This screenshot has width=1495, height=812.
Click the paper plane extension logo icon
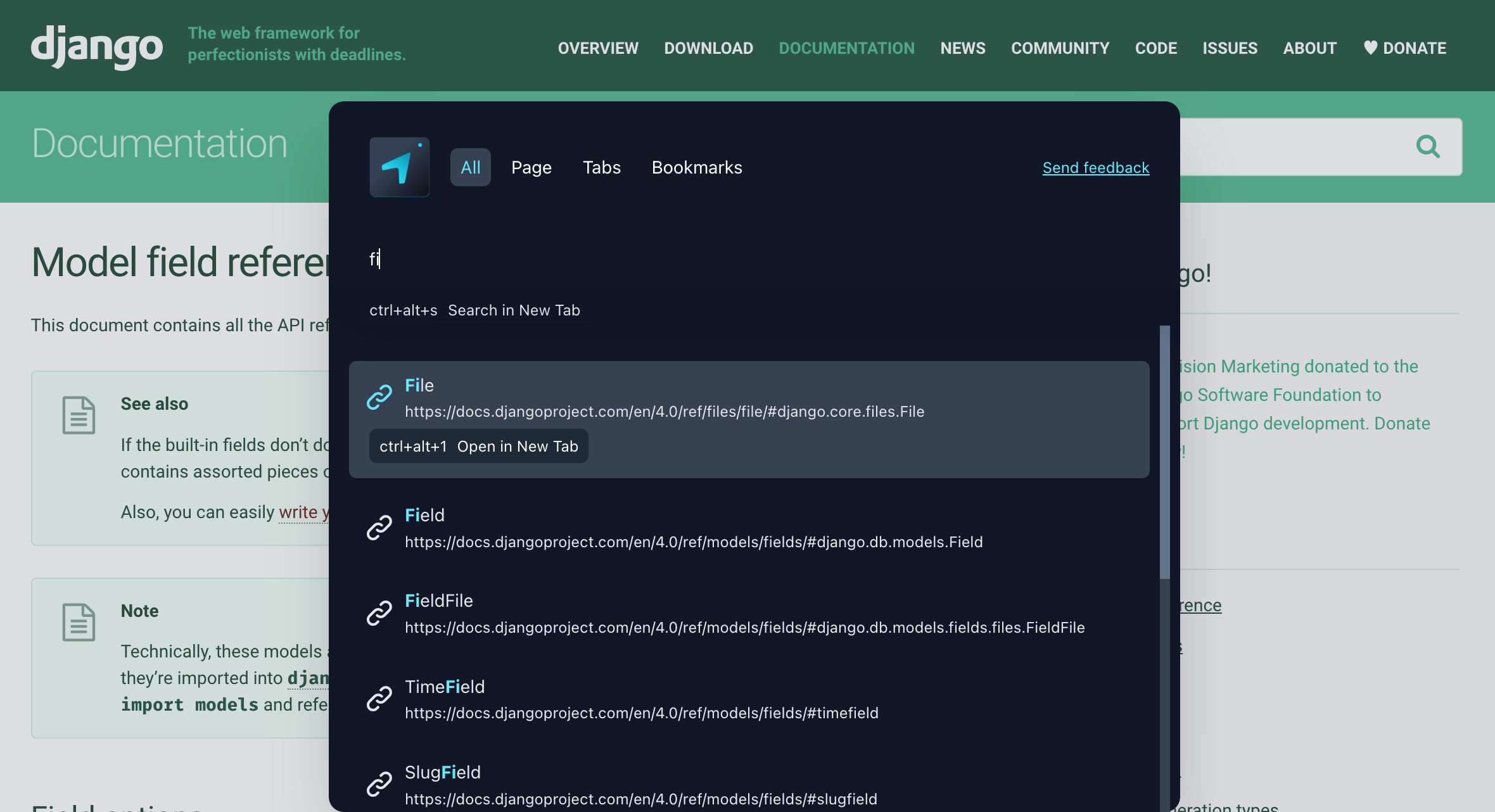399,167
